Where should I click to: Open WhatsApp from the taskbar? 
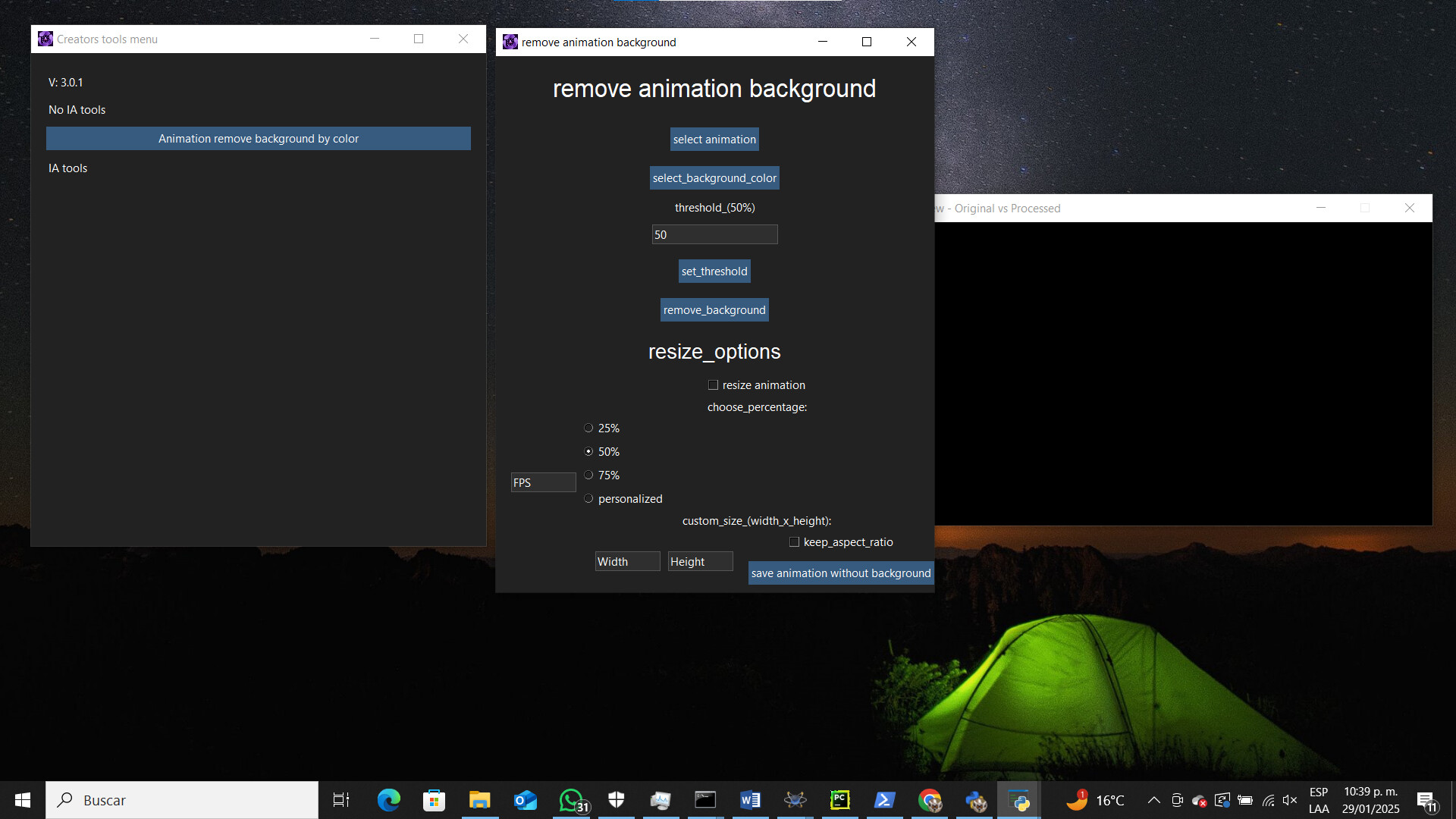(x=571, y=799)
